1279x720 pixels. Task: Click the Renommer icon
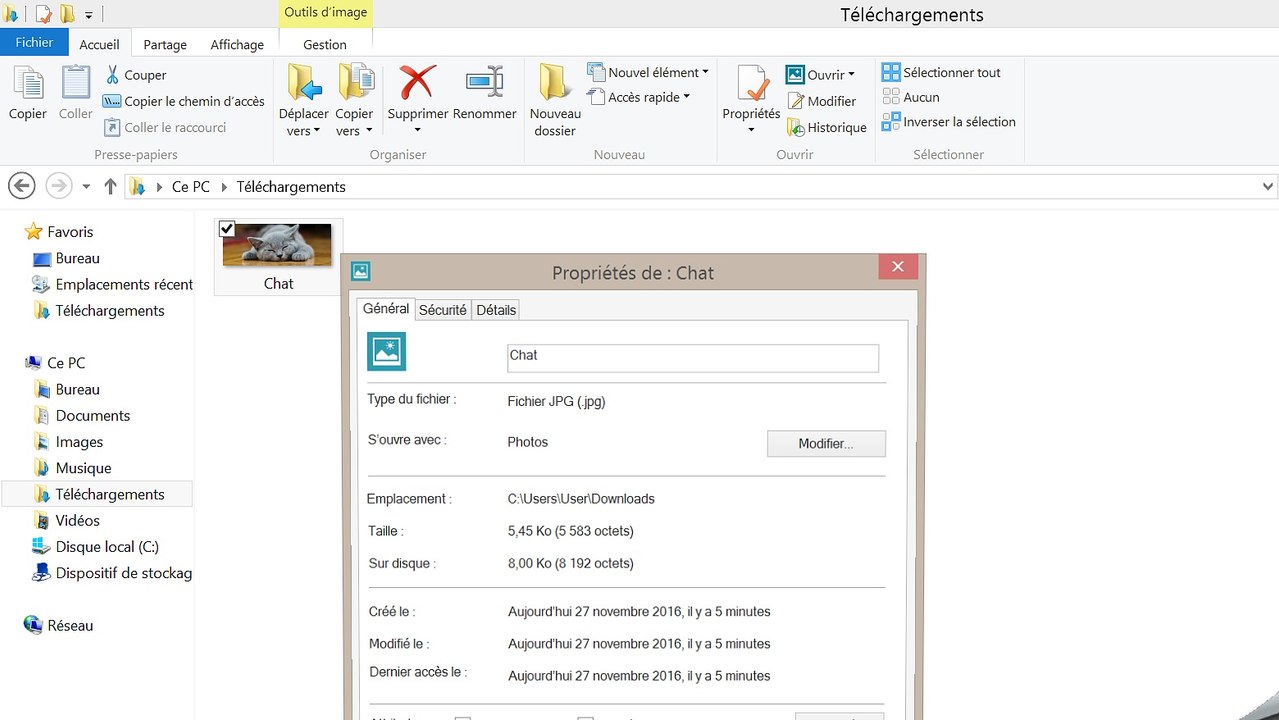click(485, 82)
